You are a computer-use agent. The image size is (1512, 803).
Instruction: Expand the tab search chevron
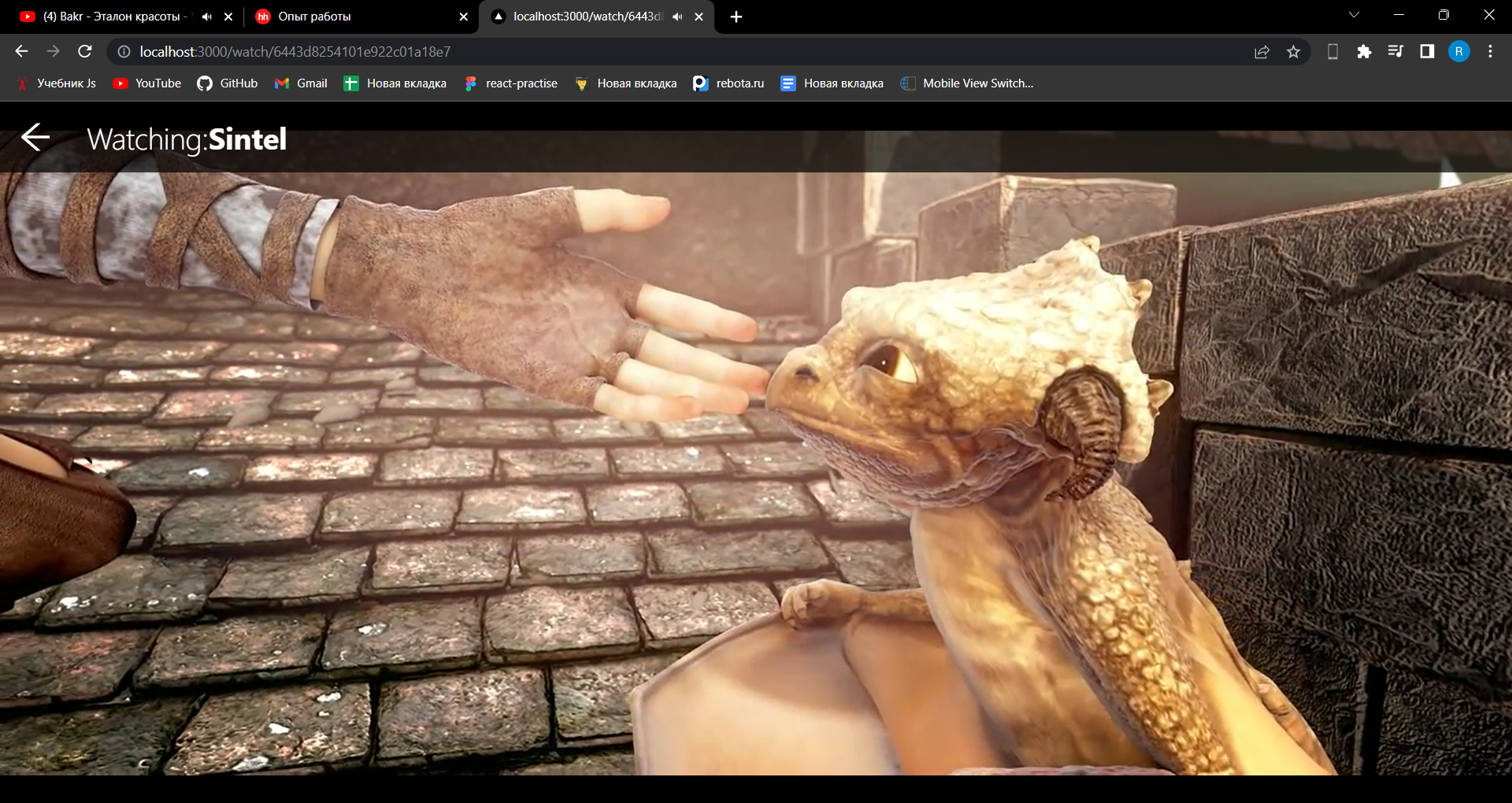tap(1354, 15)
